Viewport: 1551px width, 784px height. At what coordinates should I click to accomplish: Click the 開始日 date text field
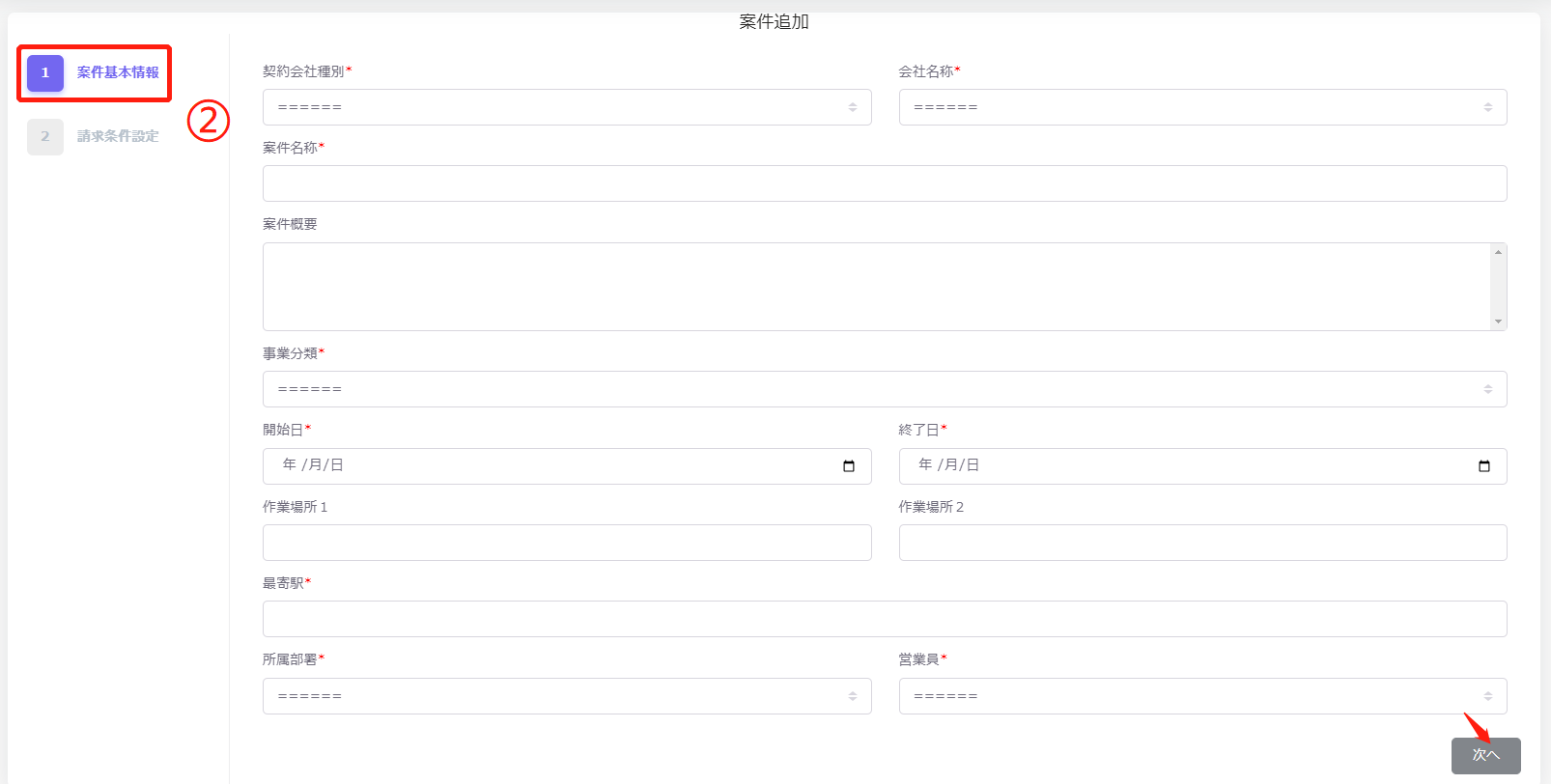point(541,466)
